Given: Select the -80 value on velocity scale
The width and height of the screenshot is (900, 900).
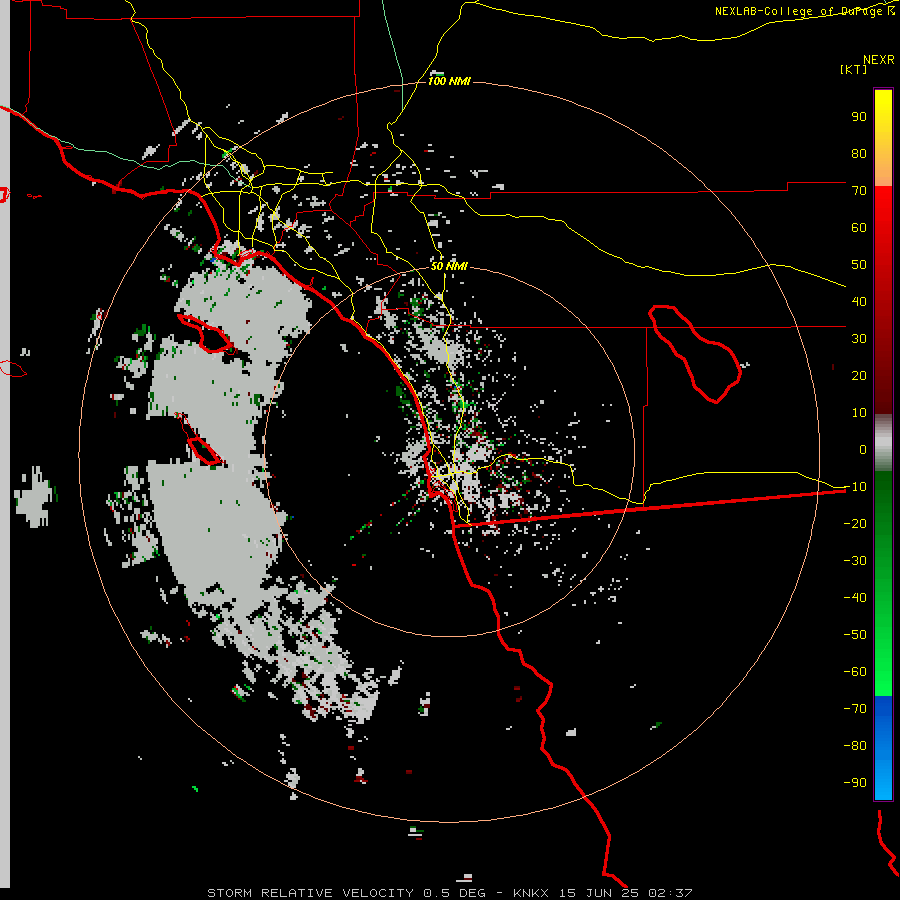Looking at the screenshot, I should coord(855,746).
